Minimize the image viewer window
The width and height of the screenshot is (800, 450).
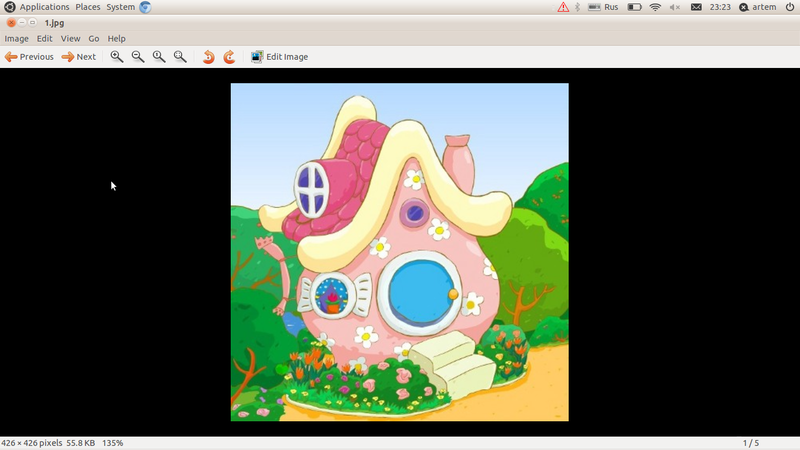click(x=22, y=22)
